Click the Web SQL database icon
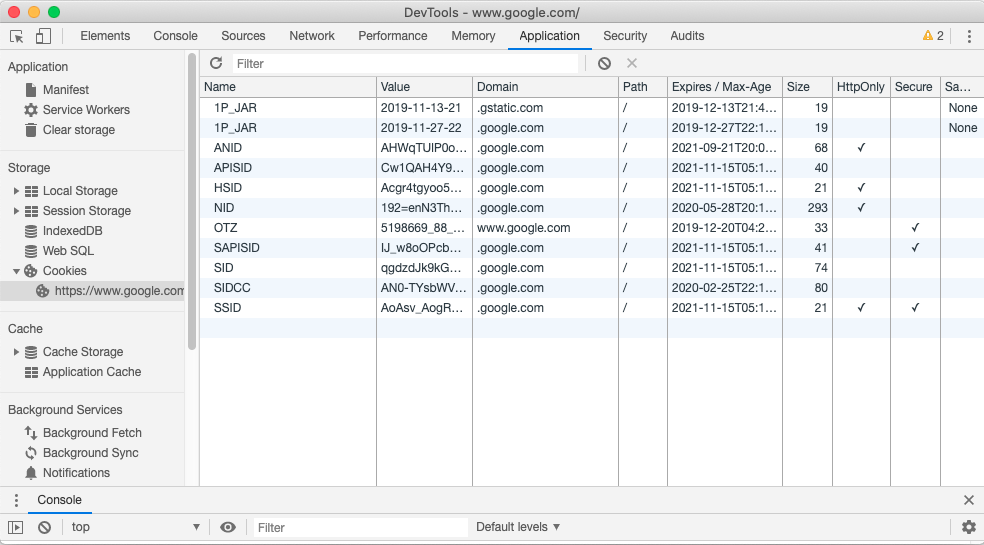Screen dimensions: 984x545 click(x=31, y=251)
